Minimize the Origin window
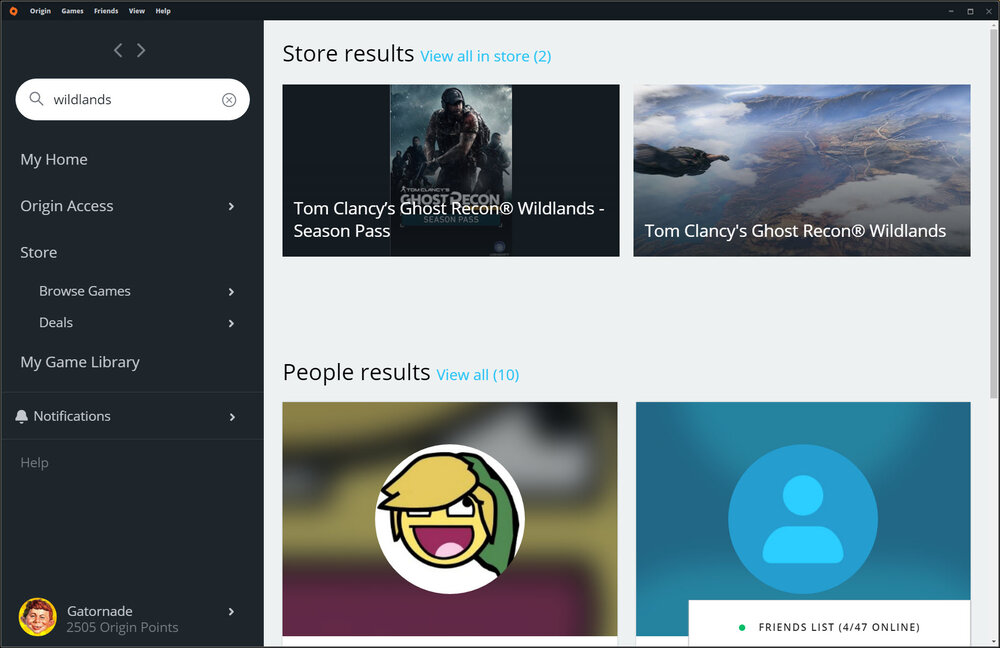This screenshot has width=1000, height=648. [x=951, y=11]
